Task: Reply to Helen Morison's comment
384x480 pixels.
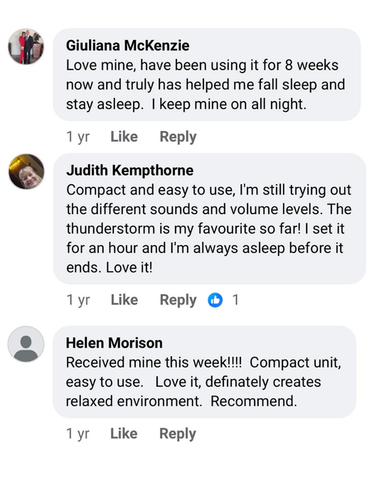Action: click(178, 434)
